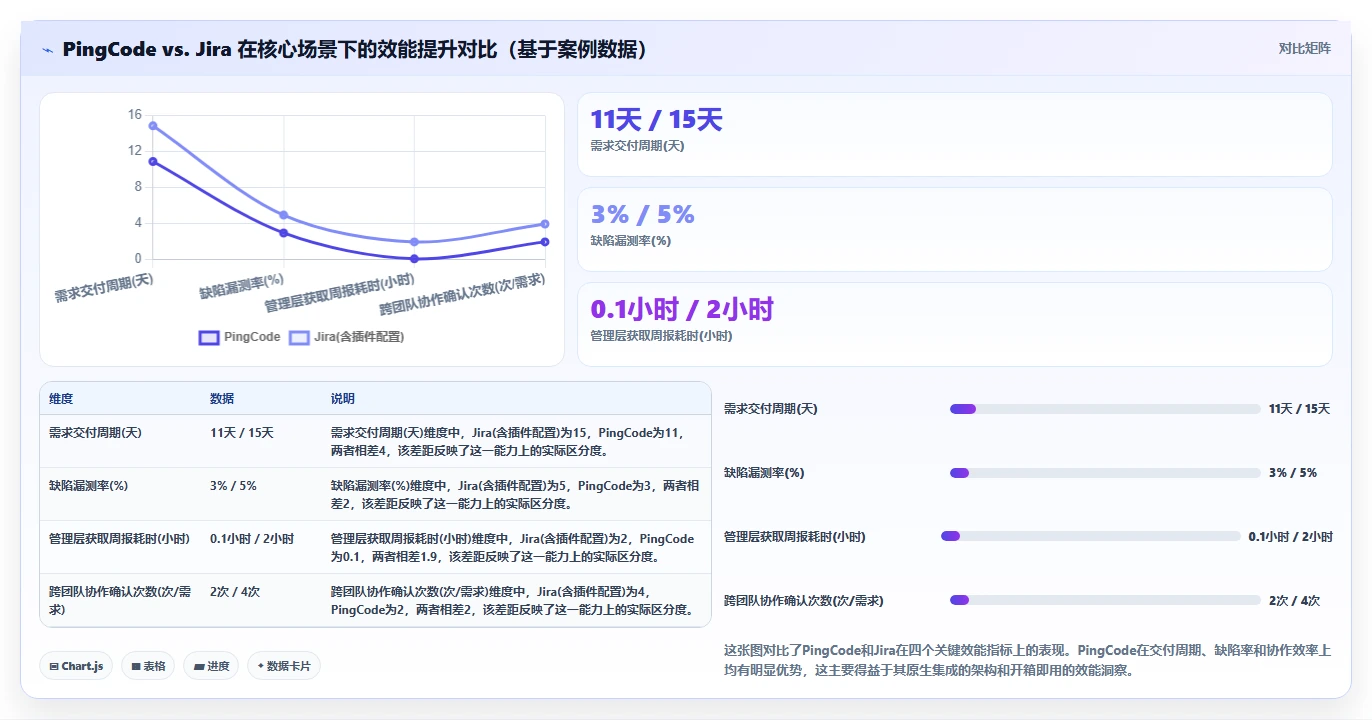Click the 跨团队协作确认次数(次/需求) progress row label
The height and width of the screenshot is (720, 1372).
click(804, 601)
